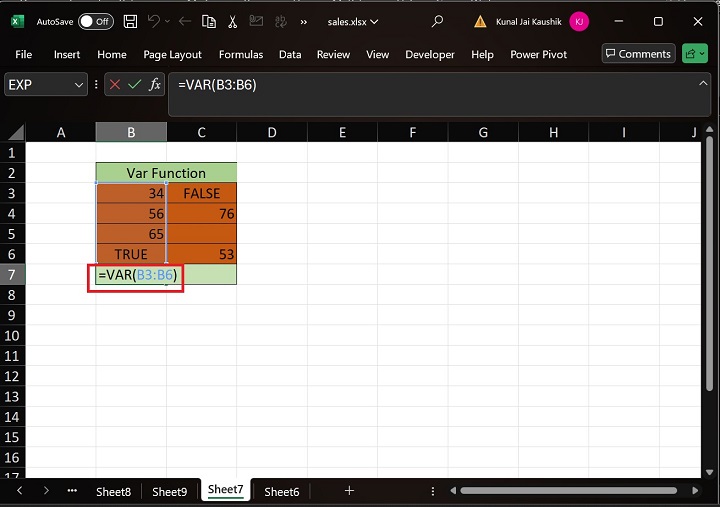Viewport: 720px width, 507px height.
Task: Select row 7 header
Action: [12, 275]
